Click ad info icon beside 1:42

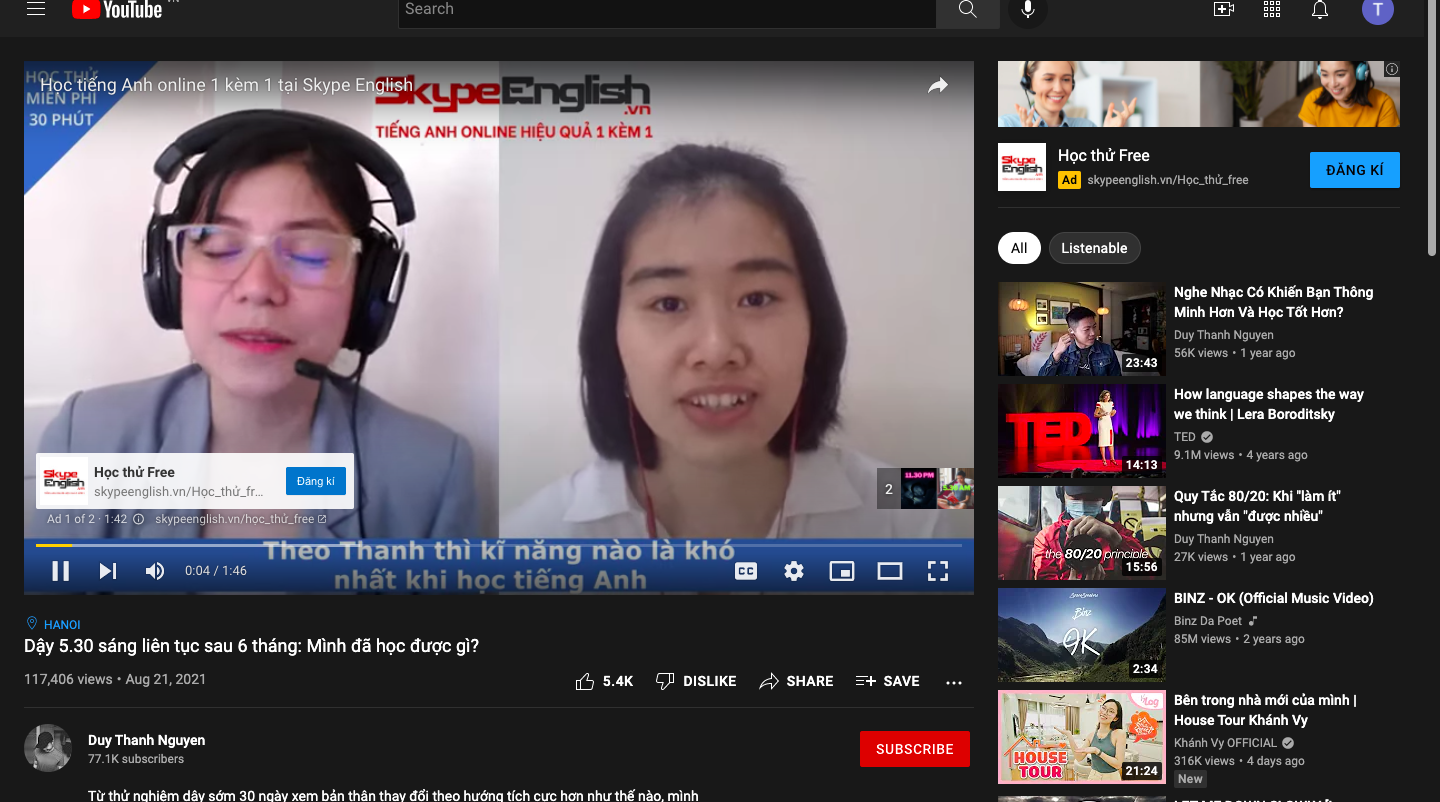click(139, 519)
